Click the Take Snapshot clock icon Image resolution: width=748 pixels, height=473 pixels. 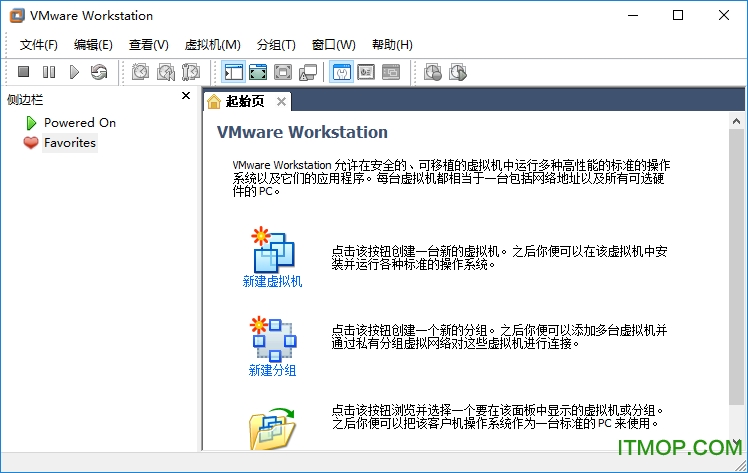pyautogui.click(x=140, y=72)
